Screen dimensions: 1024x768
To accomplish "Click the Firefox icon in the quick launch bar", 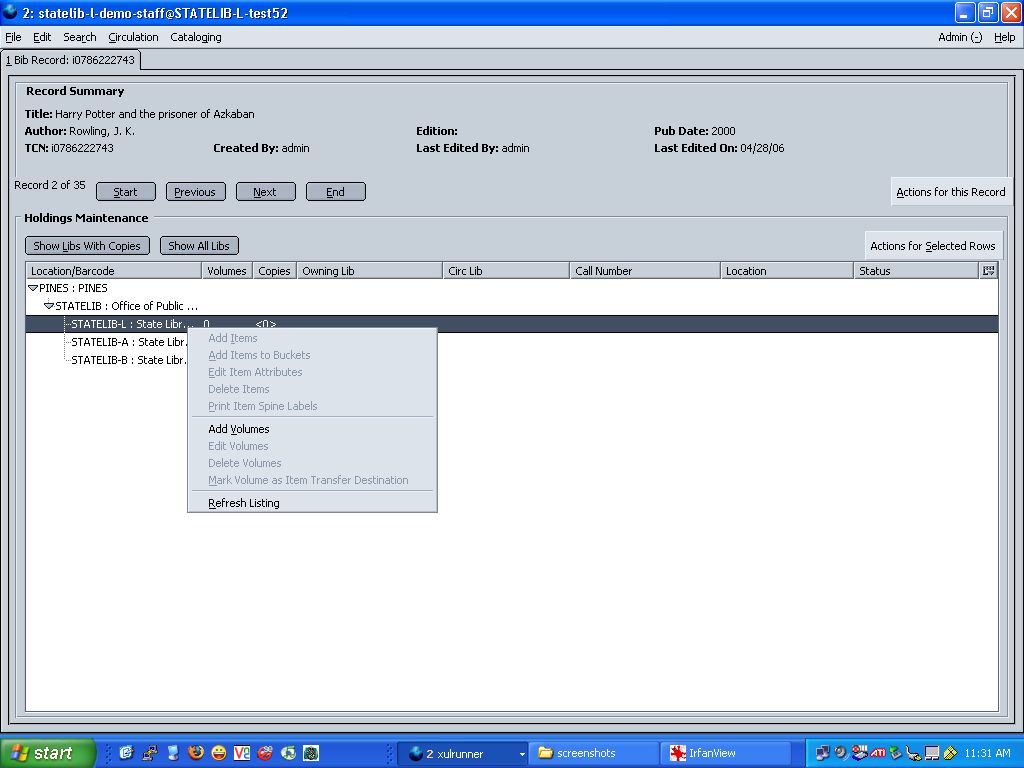I will 195,753.
